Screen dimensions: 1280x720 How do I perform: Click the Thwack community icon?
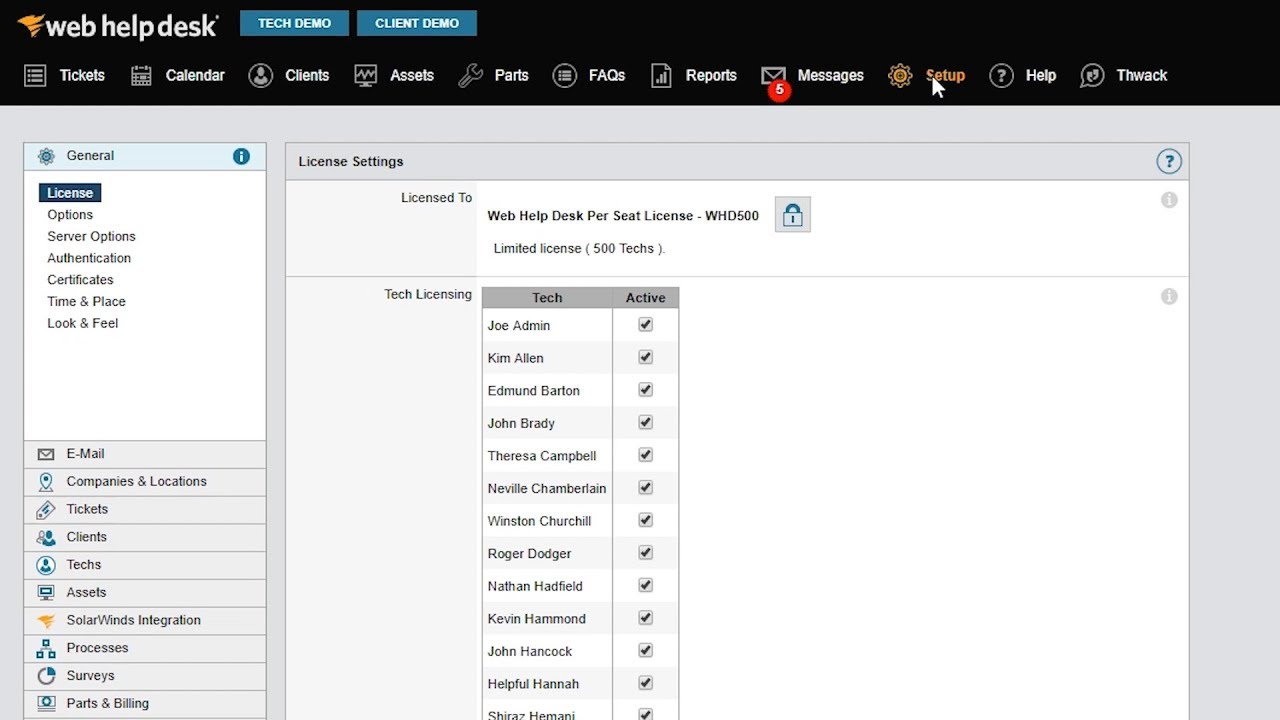tap(1092, 76)
